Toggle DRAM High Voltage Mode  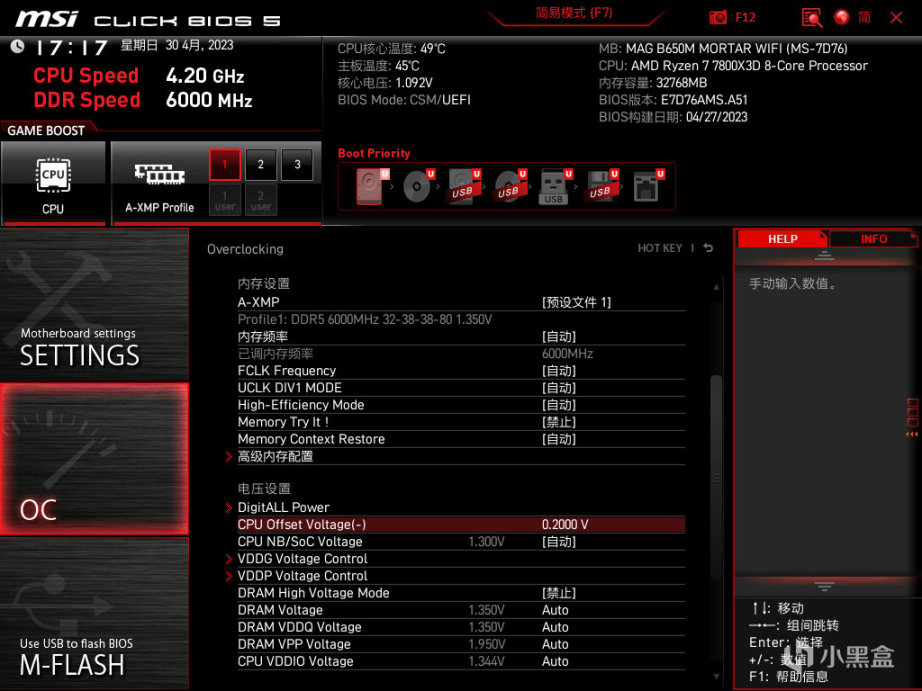[x=461, y=593]
